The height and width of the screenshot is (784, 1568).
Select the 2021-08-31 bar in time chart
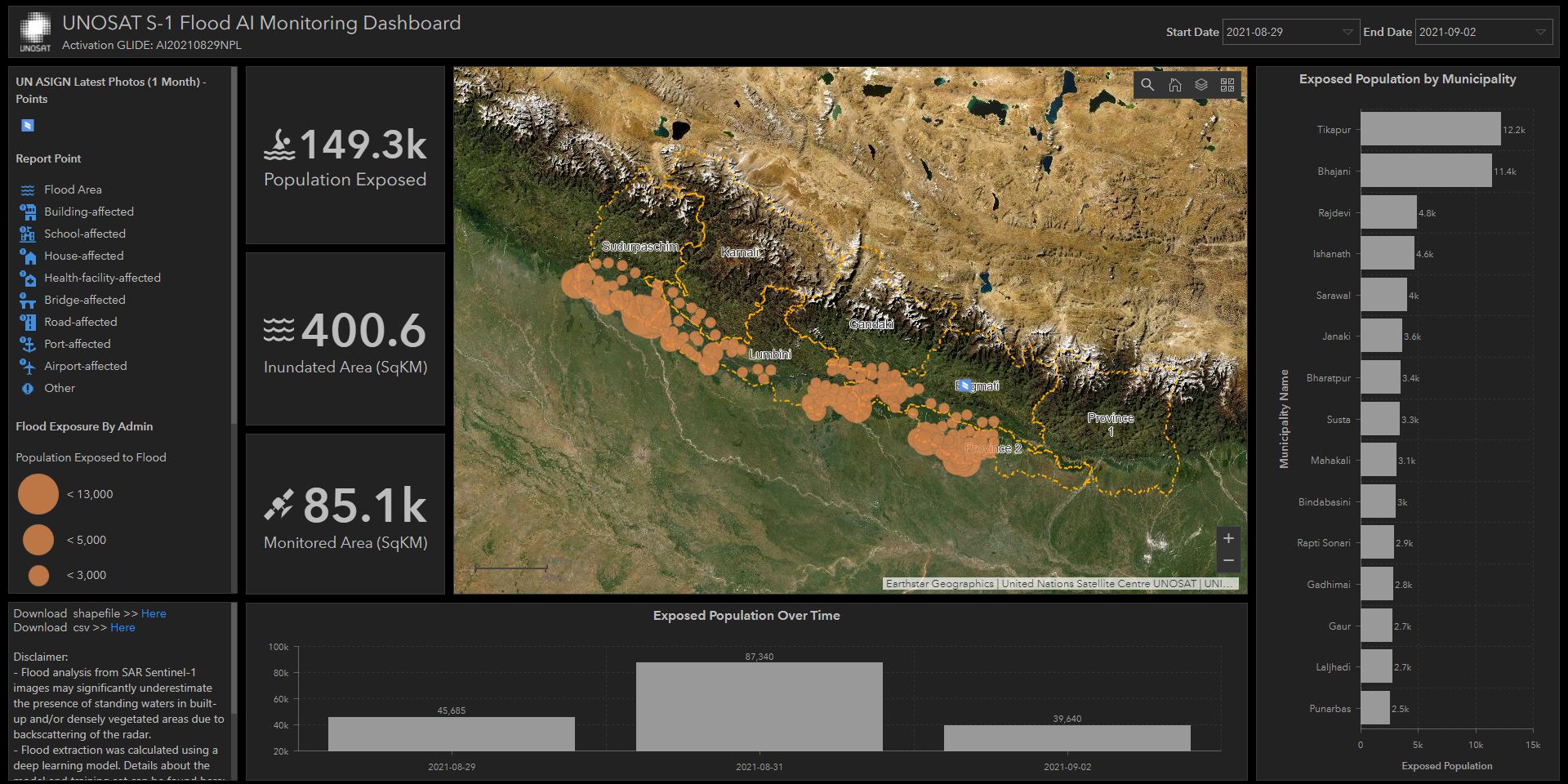[759, 706]
